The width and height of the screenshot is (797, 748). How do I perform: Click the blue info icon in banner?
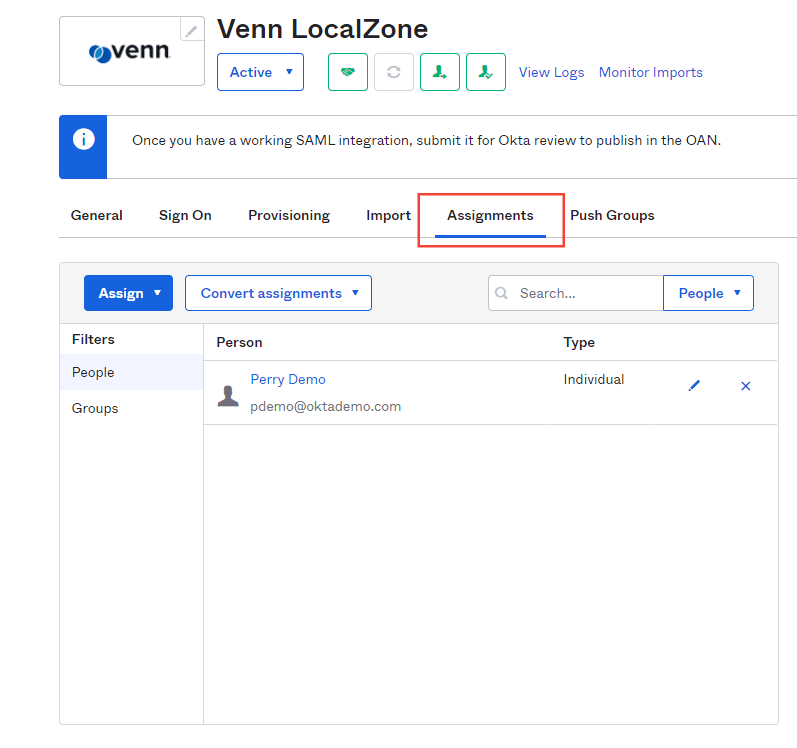84,140
